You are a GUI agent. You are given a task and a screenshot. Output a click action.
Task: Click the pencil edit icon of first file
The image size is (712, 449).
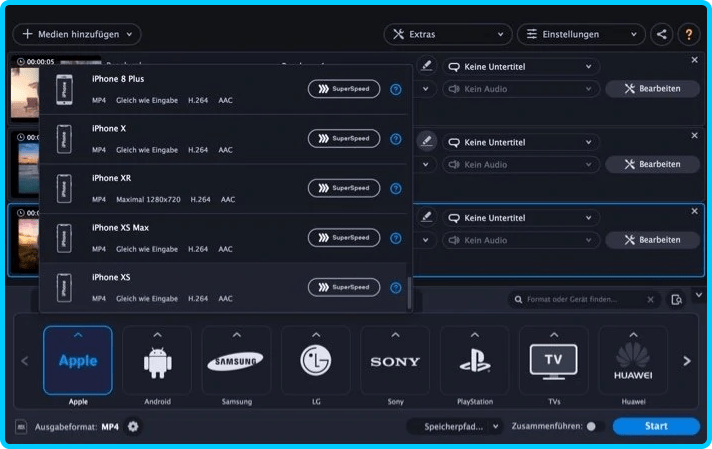point(426,66)
